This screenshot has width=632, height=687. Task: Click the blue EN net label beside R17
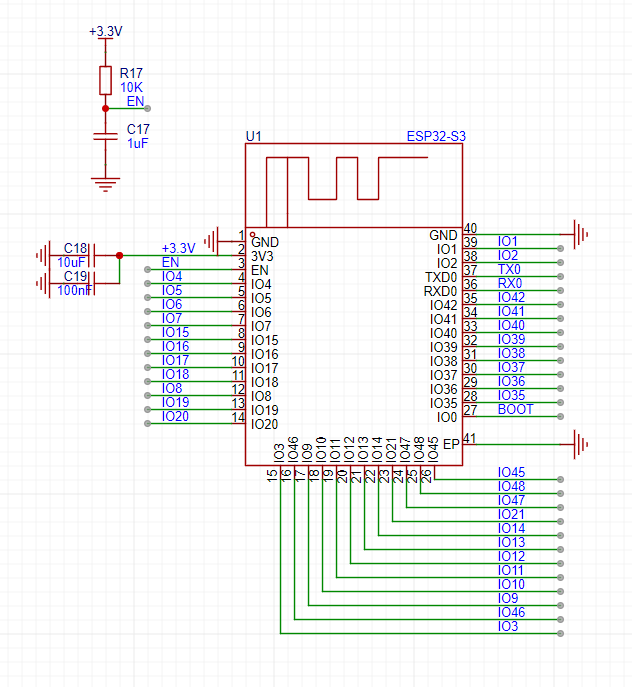135,101
